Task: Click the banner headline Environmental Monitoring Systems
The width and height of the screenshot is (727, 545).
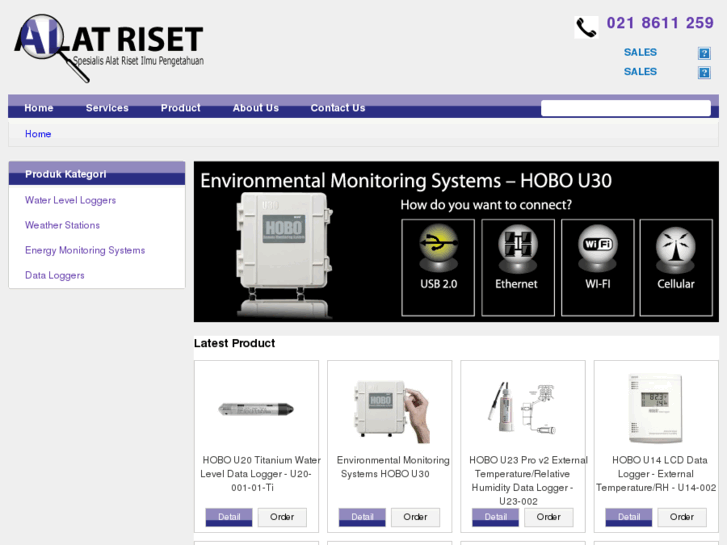Action: click(406, 181)
